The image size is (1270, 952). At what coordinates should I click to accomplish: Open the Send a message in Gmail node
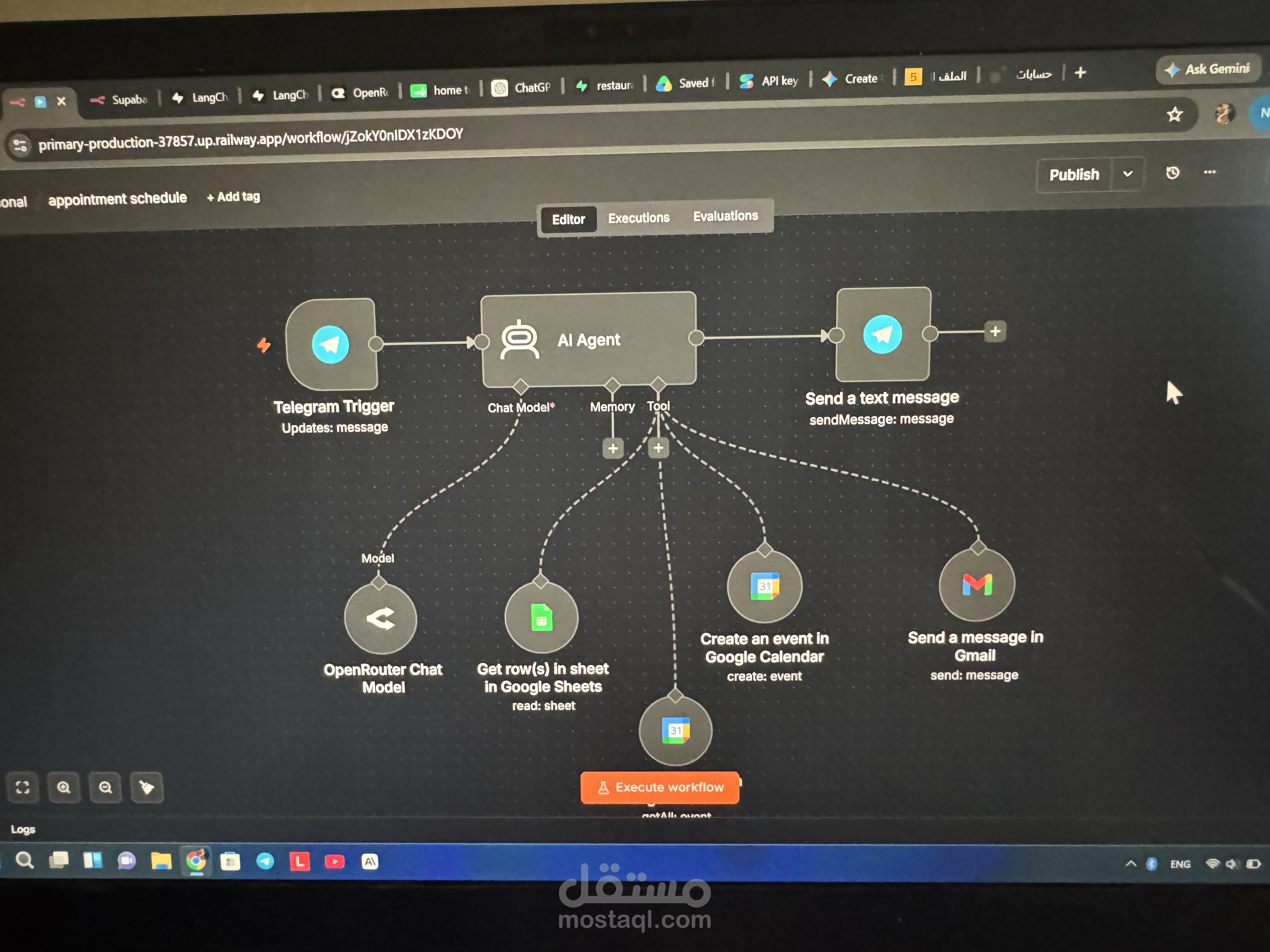click(977, 584)
